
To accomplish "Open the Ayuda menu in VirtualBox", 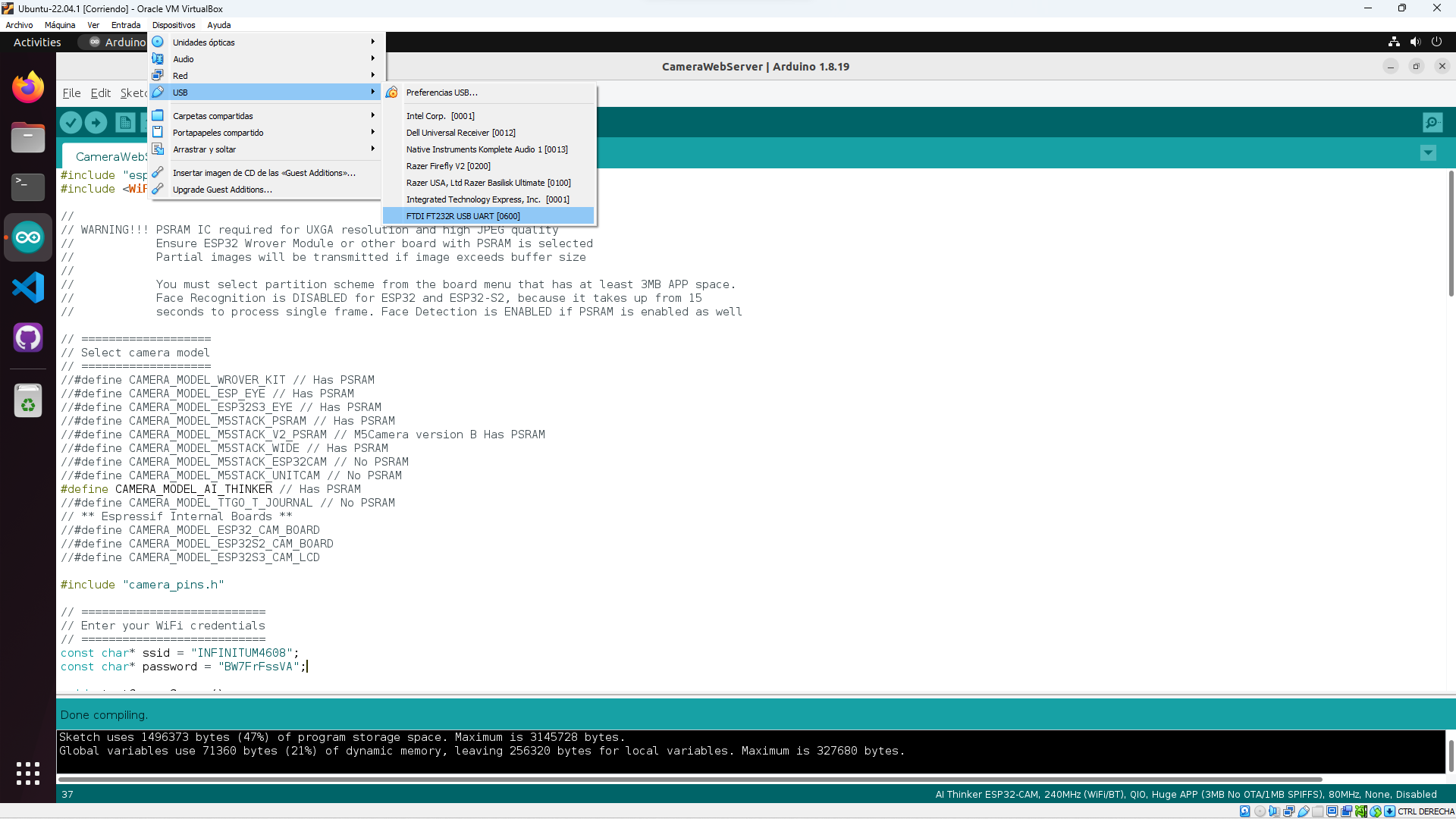I will pyautogui.click(x=218, y=25).
